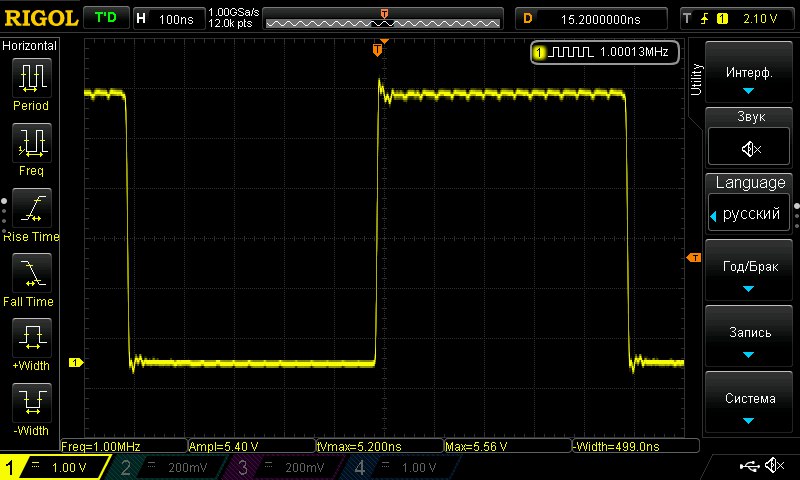This screenshot has width=800, height=480.
Task: Select the Period measurement icon
Action: click(32, 78)
